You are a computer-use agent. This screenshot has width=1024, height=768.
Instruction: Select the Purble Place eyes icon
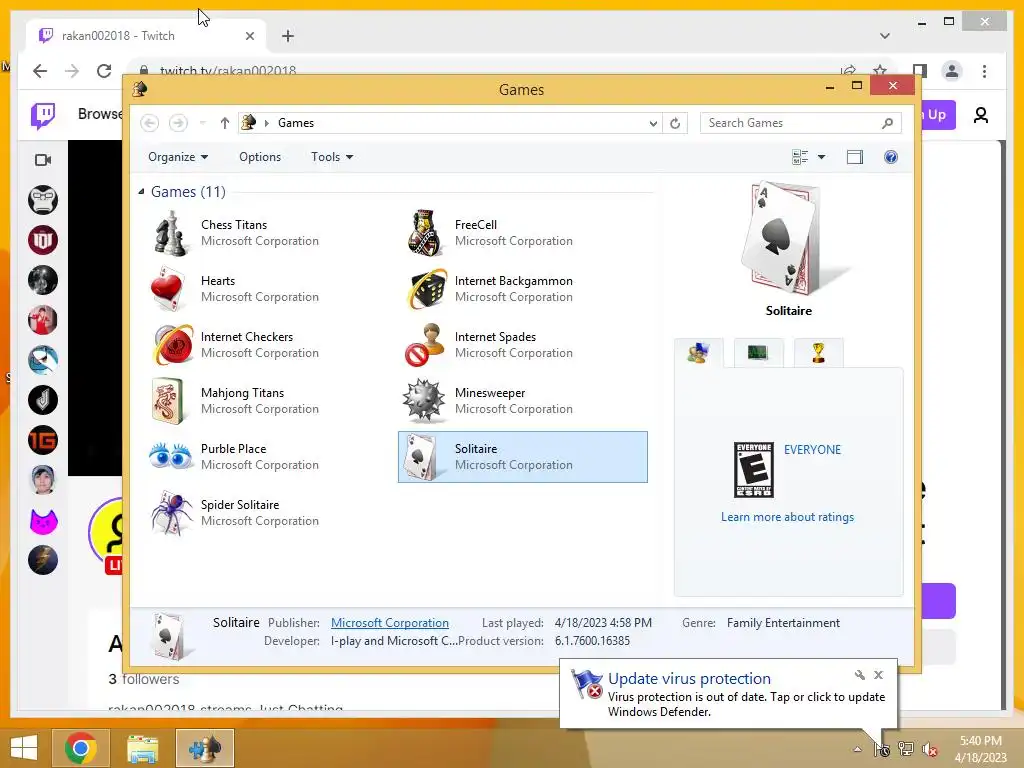click(x=170, y=456)
